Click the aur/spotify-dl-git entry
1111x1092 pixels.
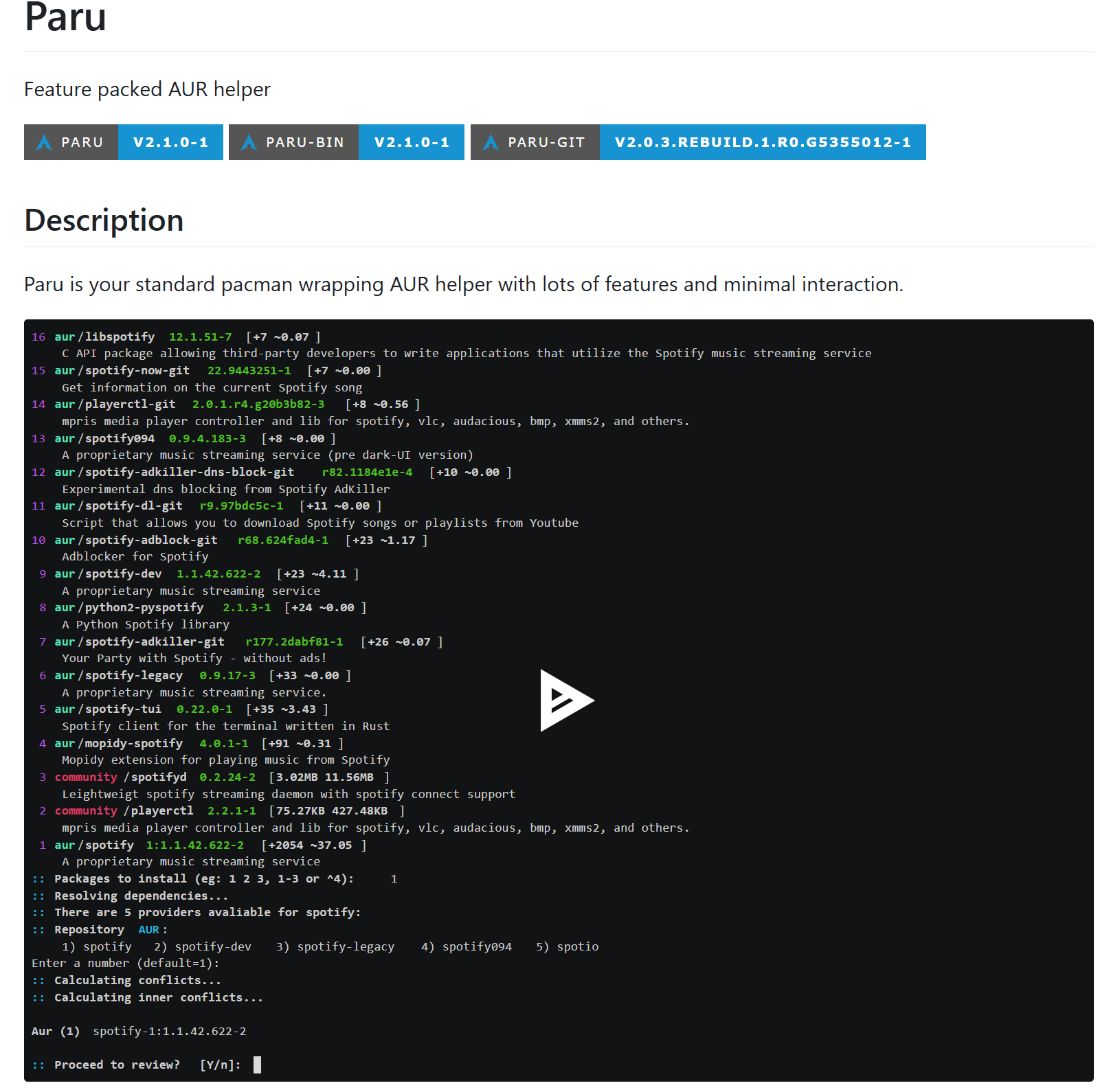point(207,505)
